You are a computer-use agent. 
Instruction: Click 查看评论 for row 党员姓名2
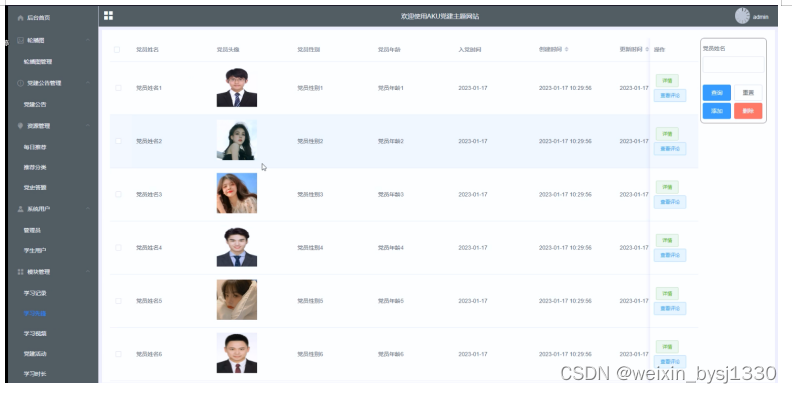coord(670,149)
